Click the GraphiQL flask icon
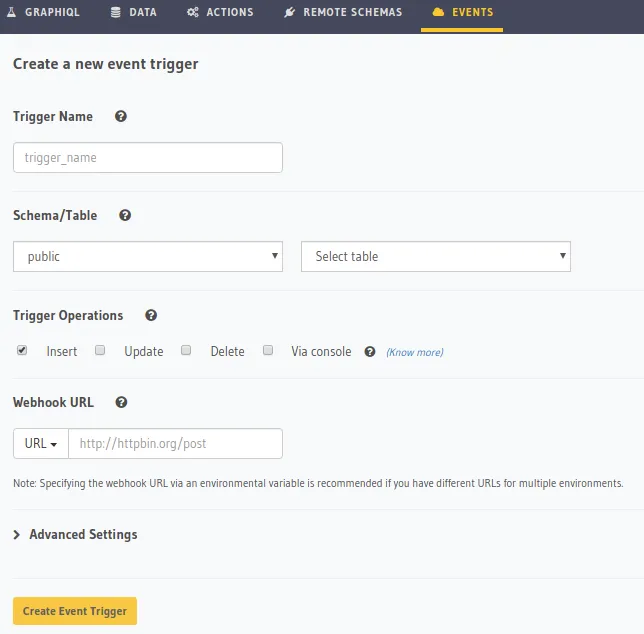Viewport: 644px width, 634px height. coord(14,13)
